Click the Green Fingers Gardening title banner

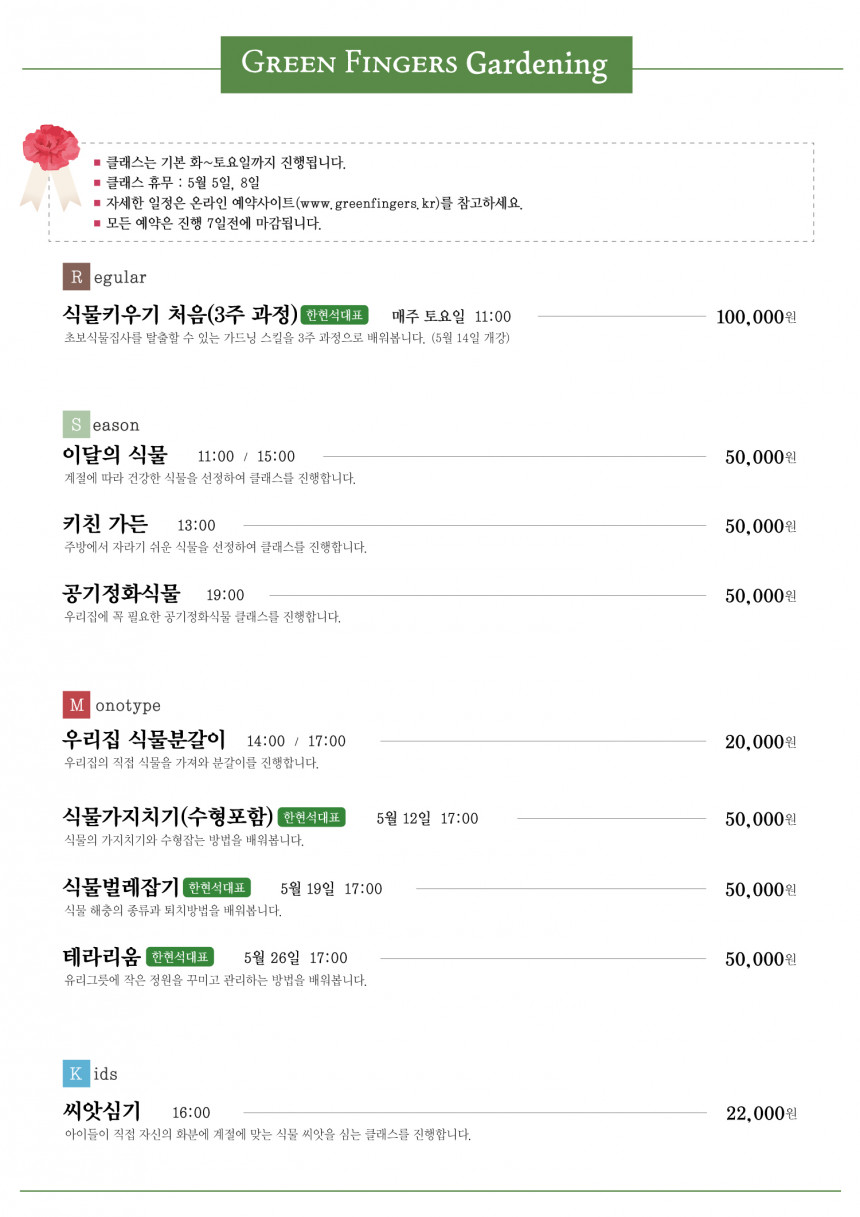pos(426,65)
